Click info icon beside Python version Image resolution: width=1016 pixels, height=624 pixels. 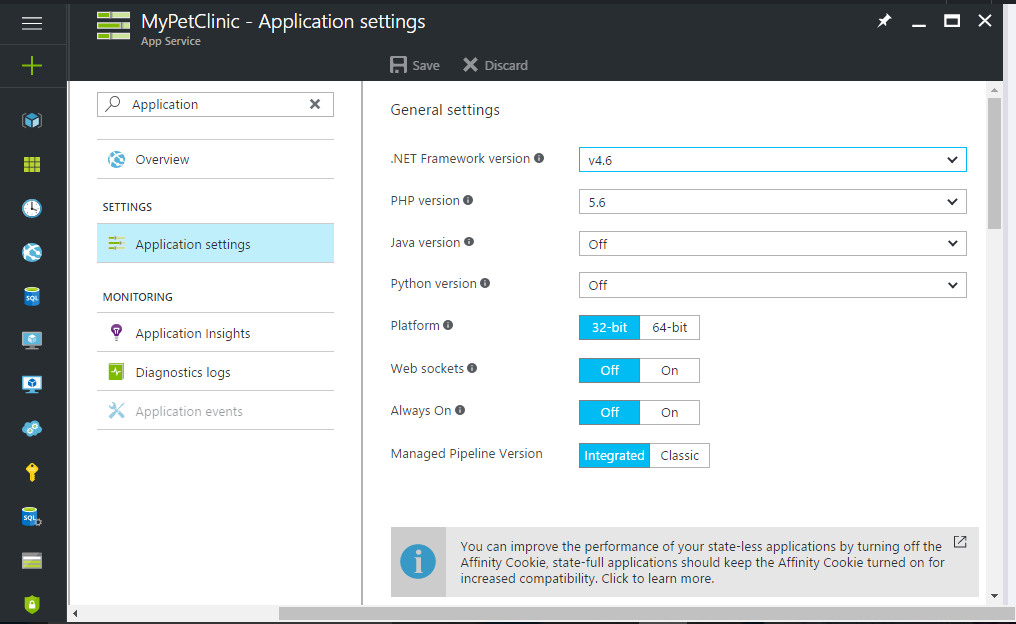tap(485, 283)
